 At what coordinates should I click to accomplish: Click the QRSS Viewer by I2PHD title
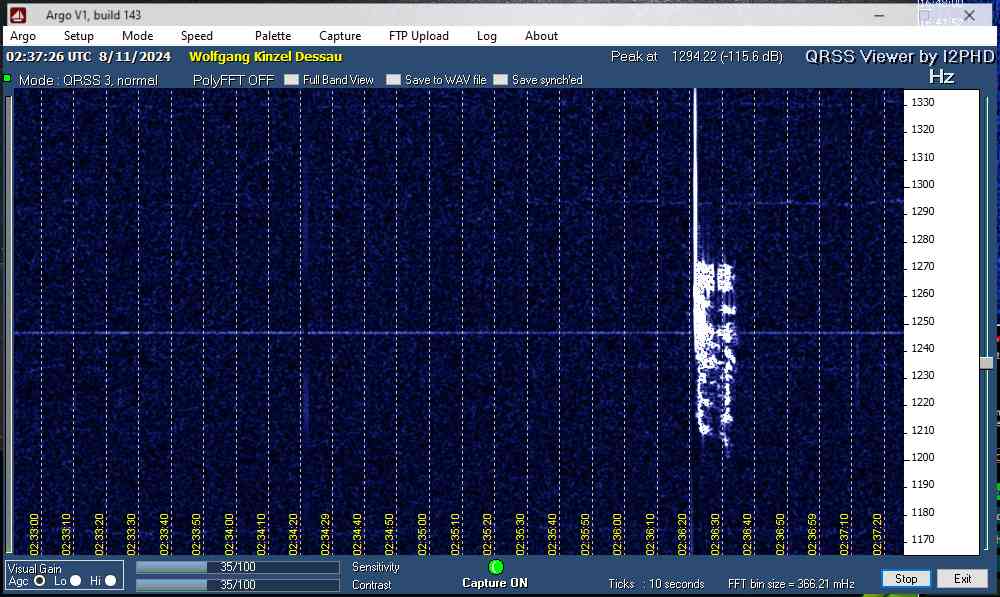(899, 56)
